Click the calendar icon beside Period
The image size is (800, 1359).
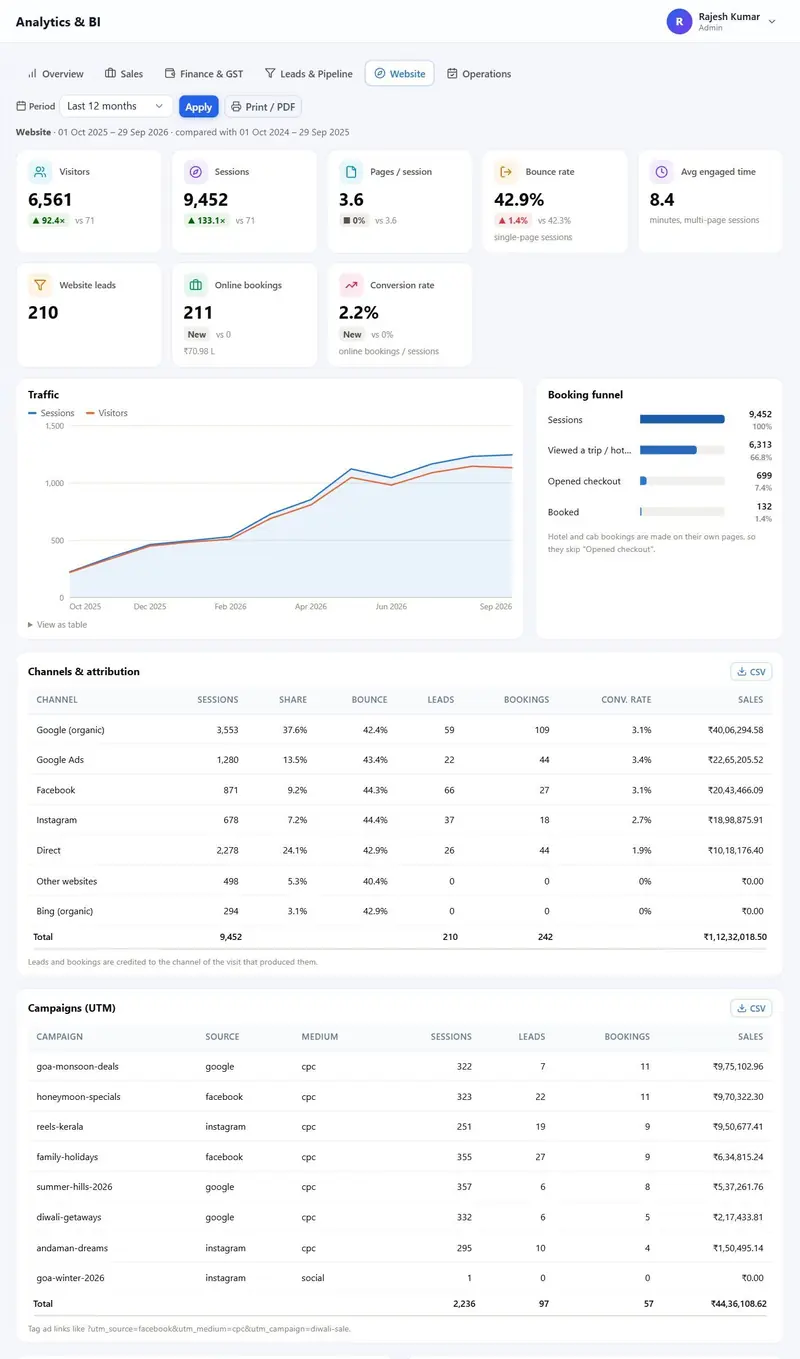[x=21, y=106]
